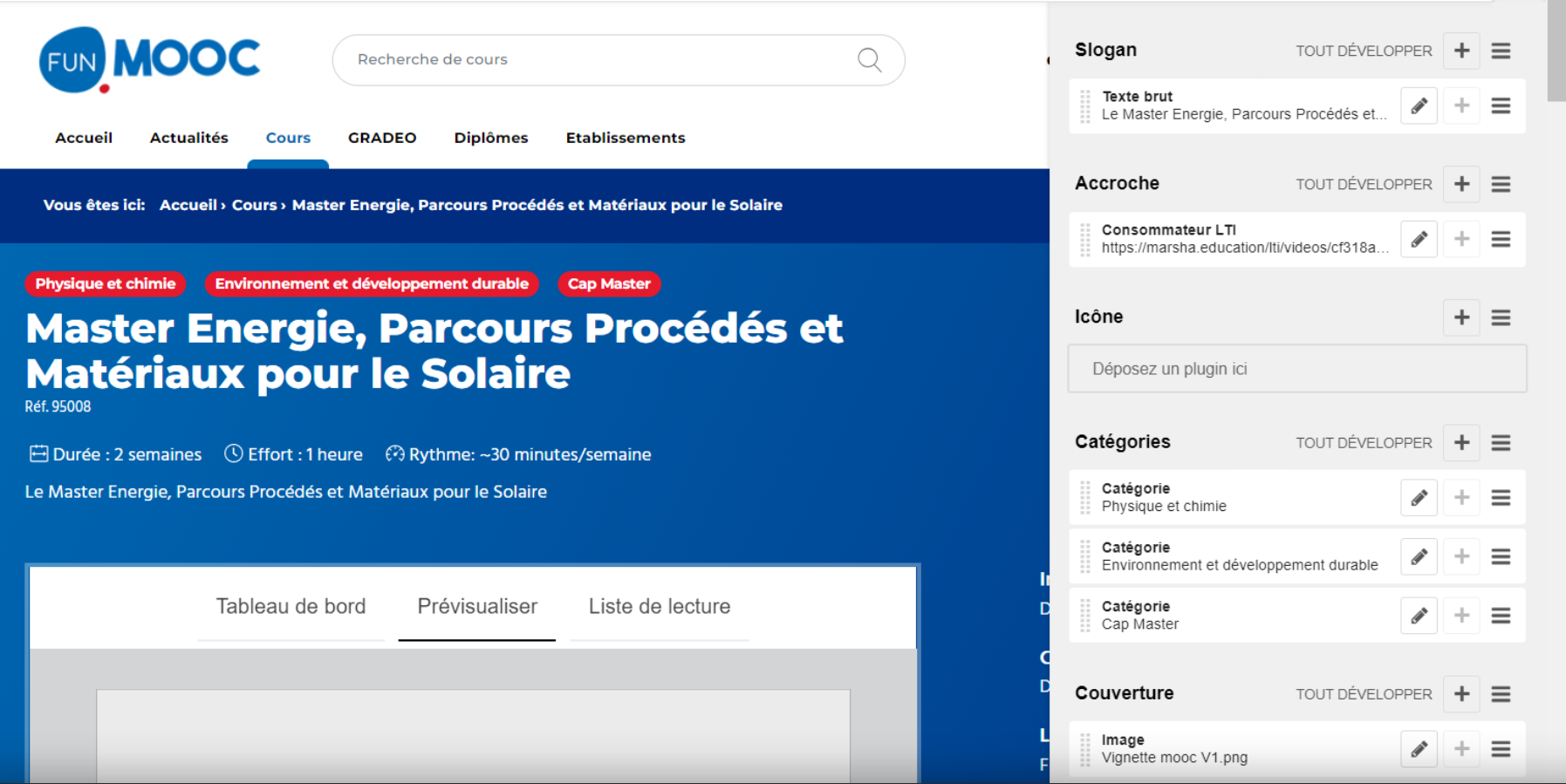
Task: Open the Slogan placeholder hamburger menu
Action: [x=1501, y=51]
